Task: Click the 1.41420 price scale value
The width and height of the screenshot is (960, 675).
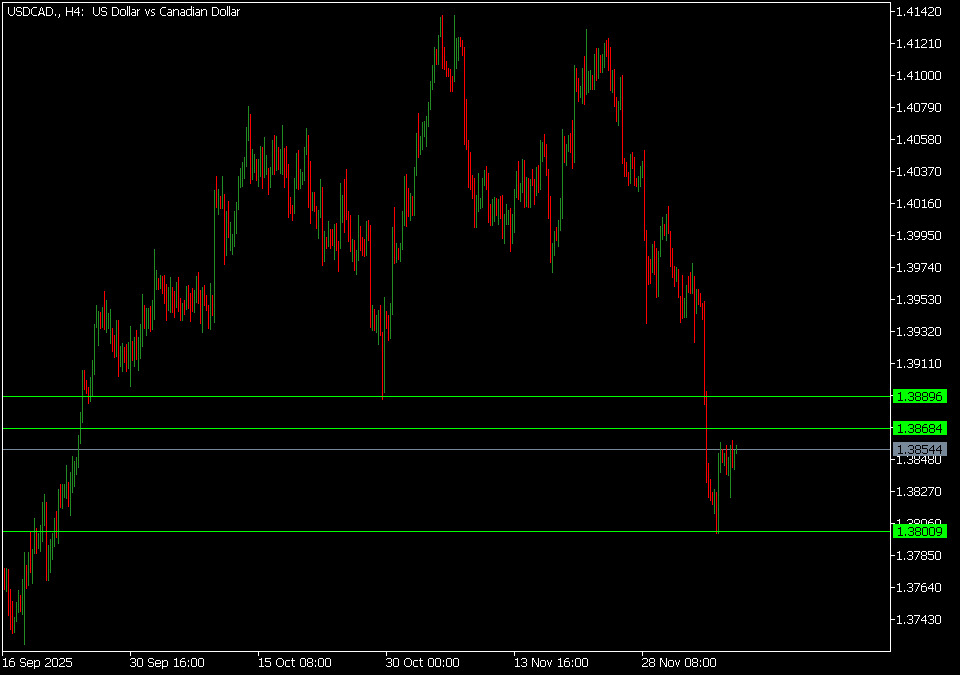Action: [x=919, y=12]
